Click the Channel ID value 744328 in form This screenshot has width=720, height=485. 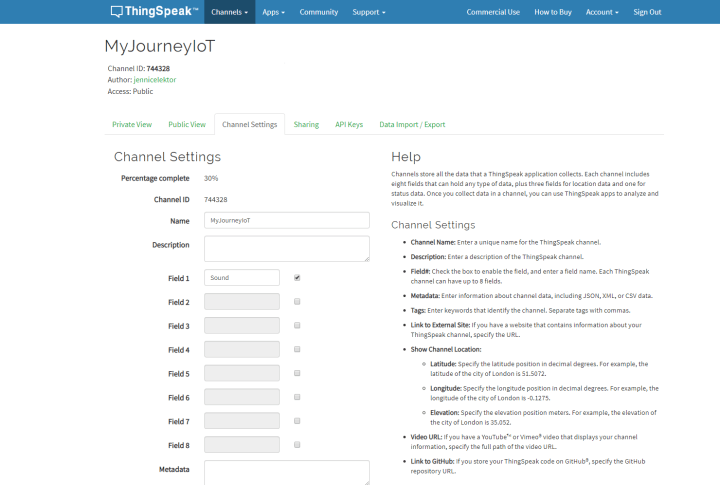[216, 199]
